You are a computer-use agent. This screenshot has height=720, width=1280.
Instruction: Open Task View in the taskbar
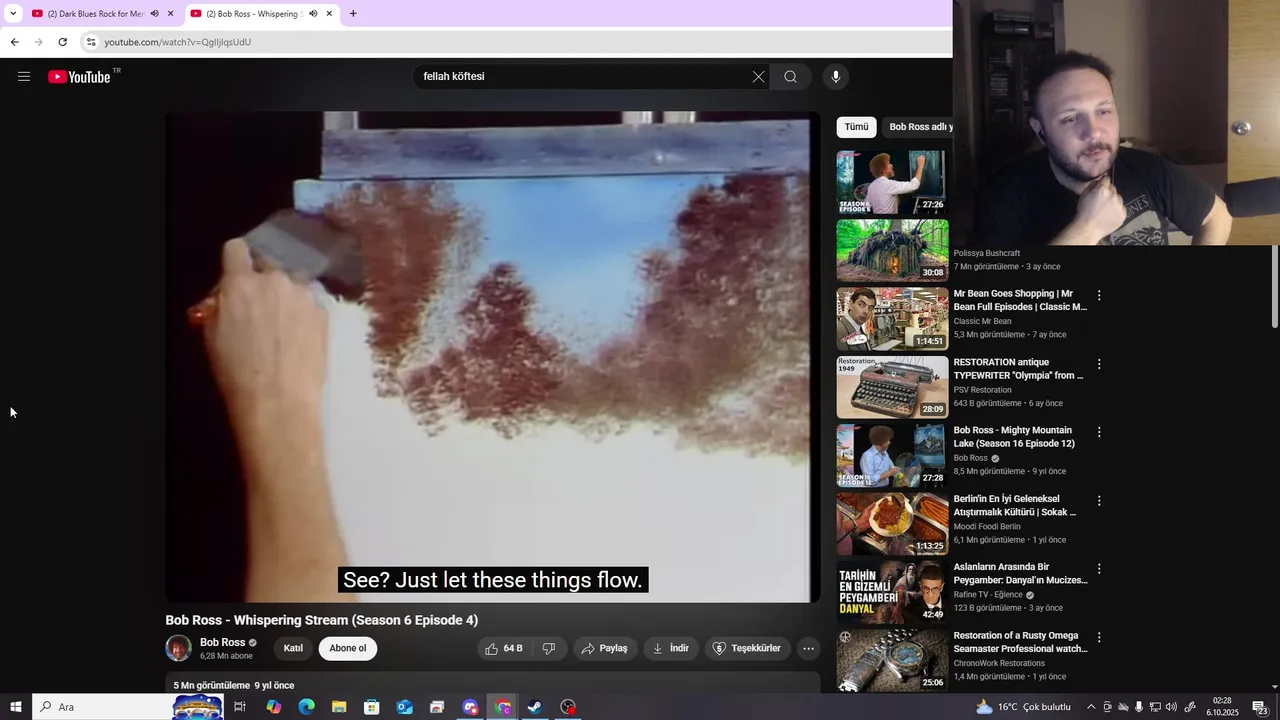[x=240, y=707]
